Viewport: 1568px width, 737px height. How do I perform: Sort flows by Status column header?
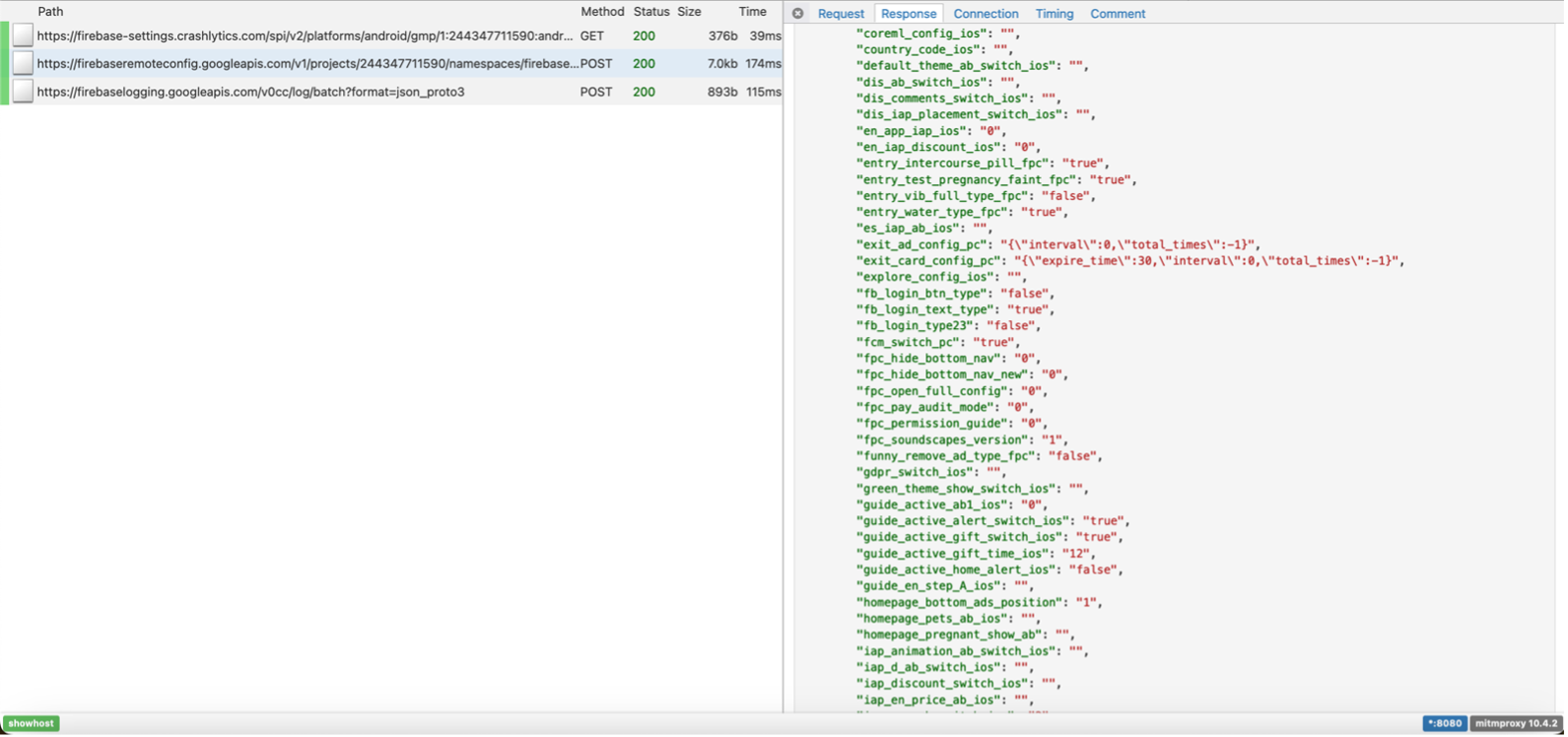click(650, 12)
